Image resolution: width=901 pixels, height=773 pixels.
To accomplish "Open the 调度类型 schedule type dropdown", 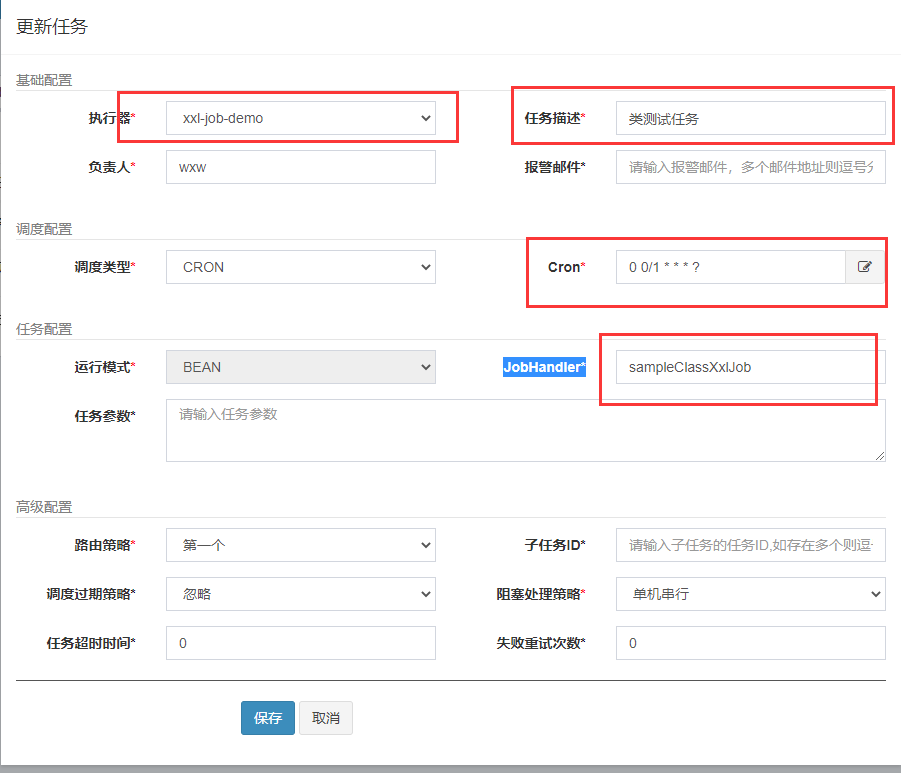I will tap(300, 267).
